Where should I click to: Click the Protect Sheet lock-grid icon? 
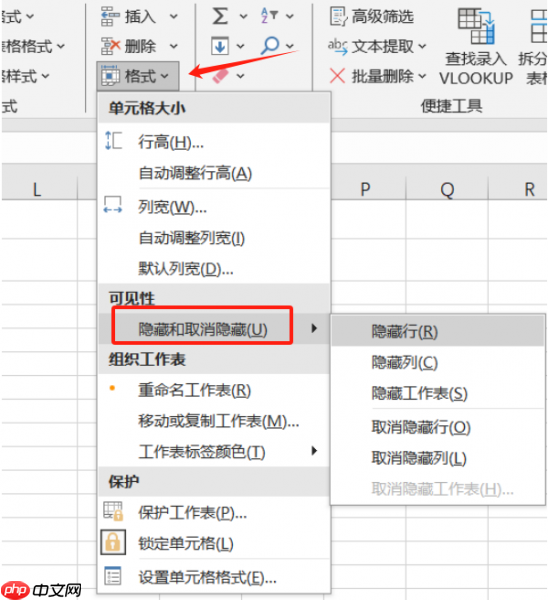tap(113, 511)
